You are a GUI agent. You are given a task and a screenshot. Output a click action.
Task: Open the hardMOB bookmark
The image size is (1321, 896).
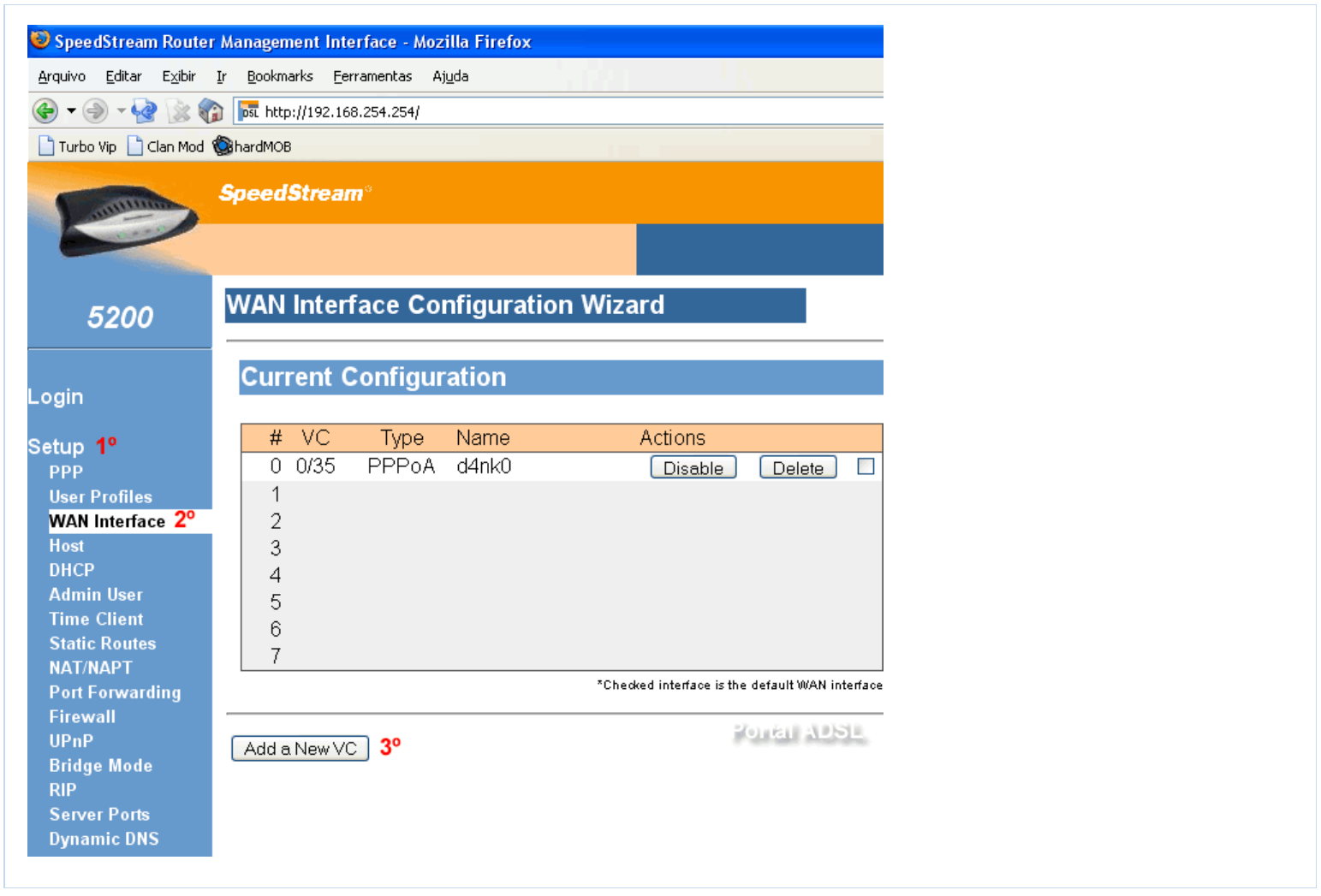click(x=253, y=146)
